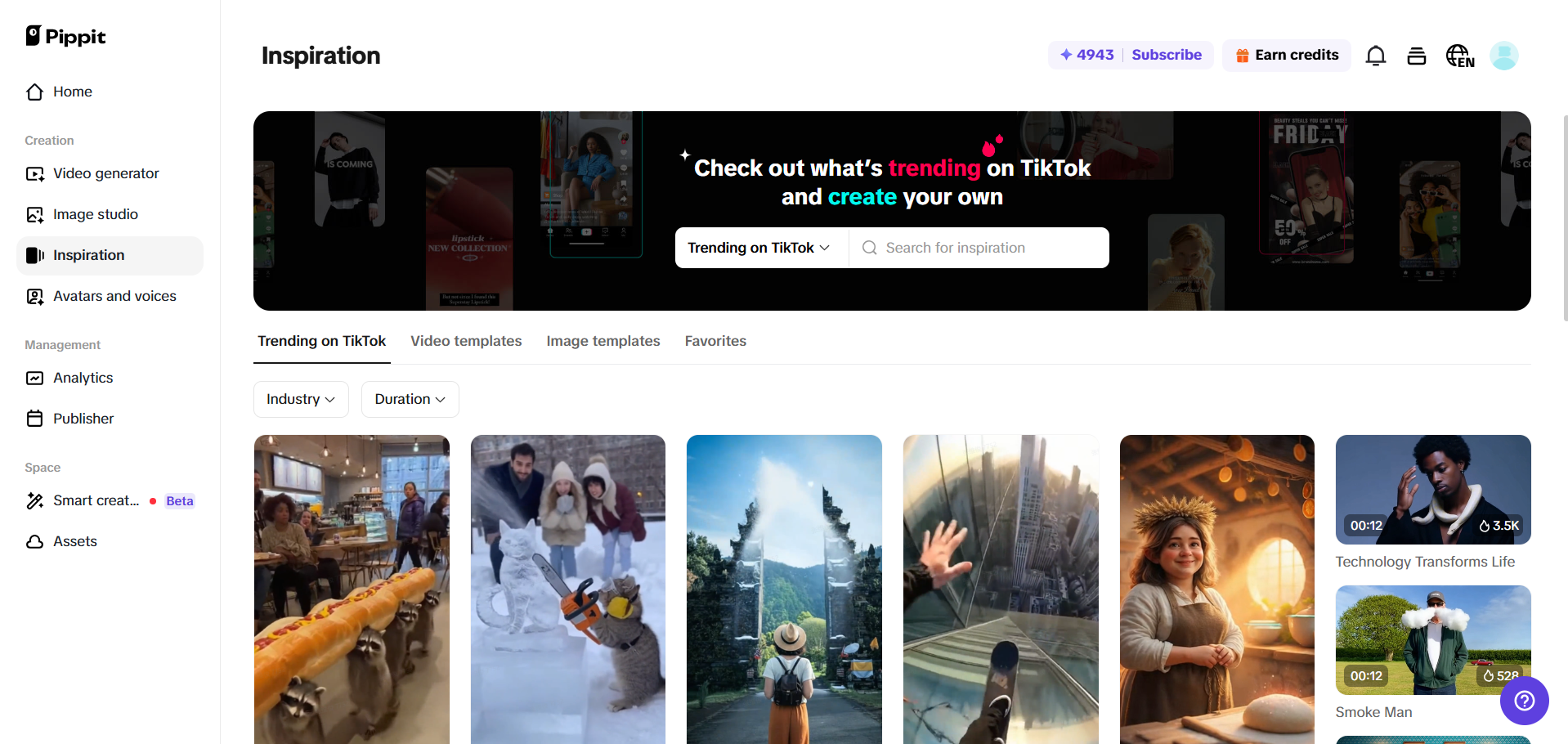The height and width of the screenshot is (744, 1568).
Task: Click the search magnifier icon
Action: [x=869, y=248]
